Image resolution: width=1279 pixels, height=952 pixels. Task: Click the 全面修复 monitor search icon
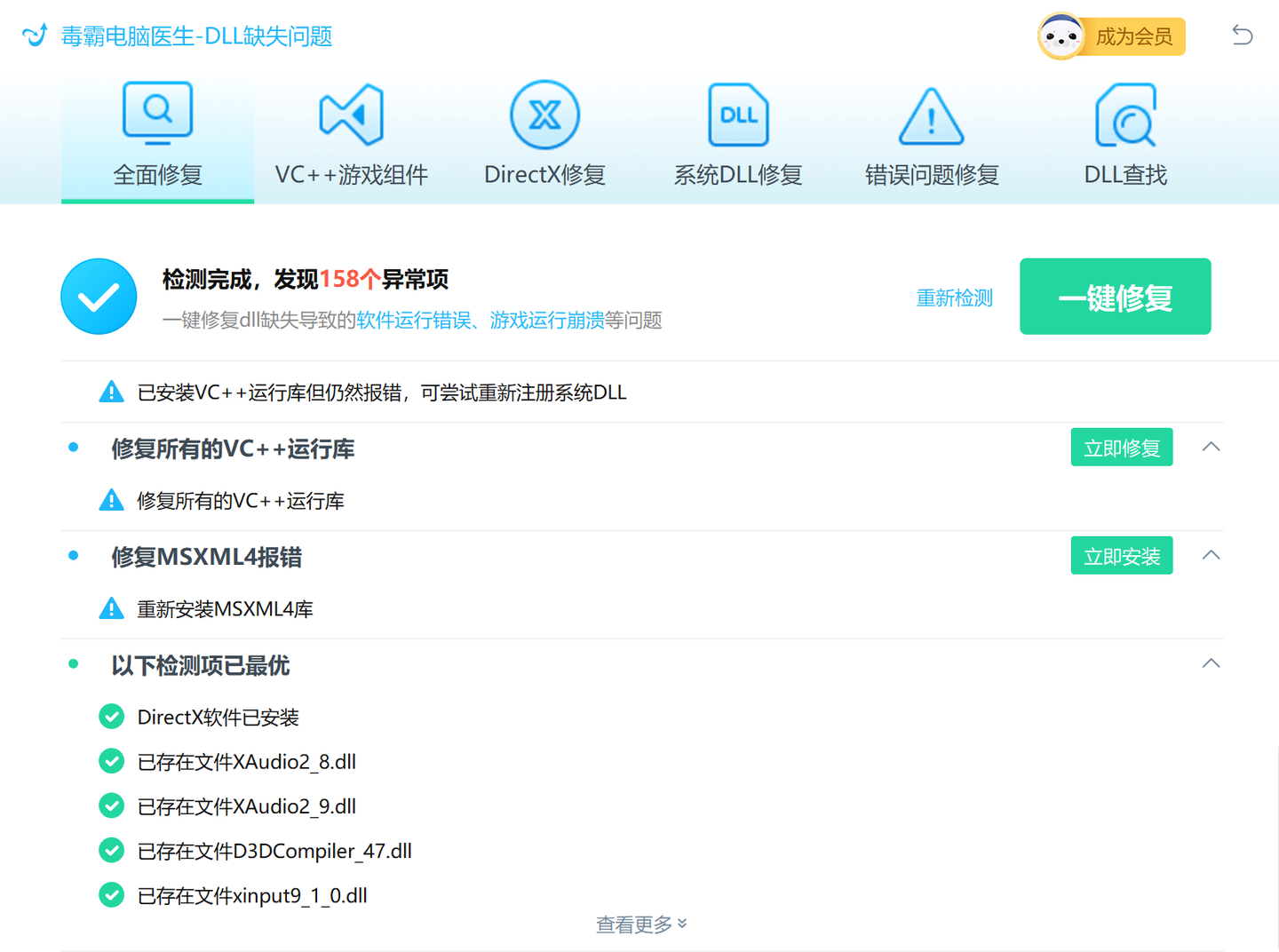157,113
